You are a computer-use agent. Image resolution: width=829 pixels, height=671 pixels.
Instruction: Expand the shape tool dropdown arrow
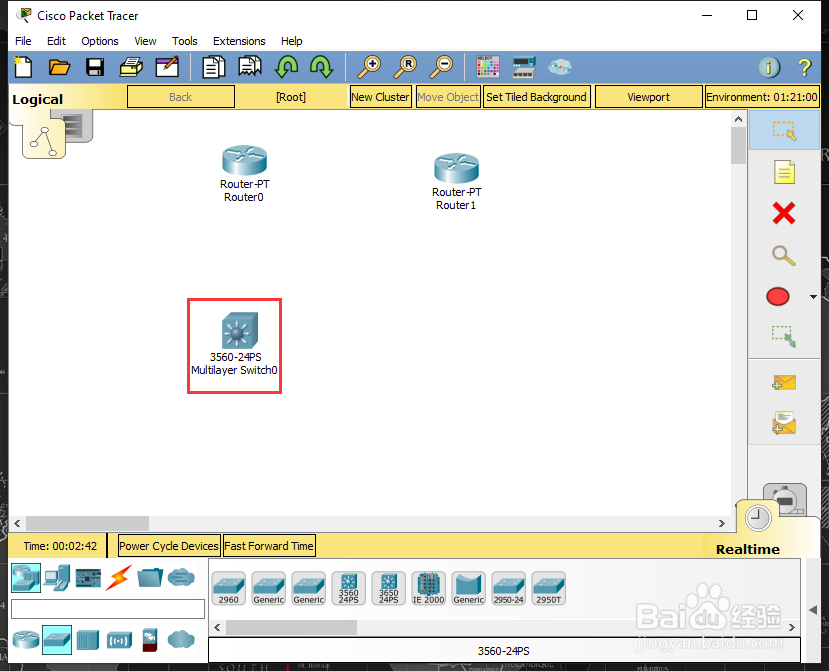[813, 297]
